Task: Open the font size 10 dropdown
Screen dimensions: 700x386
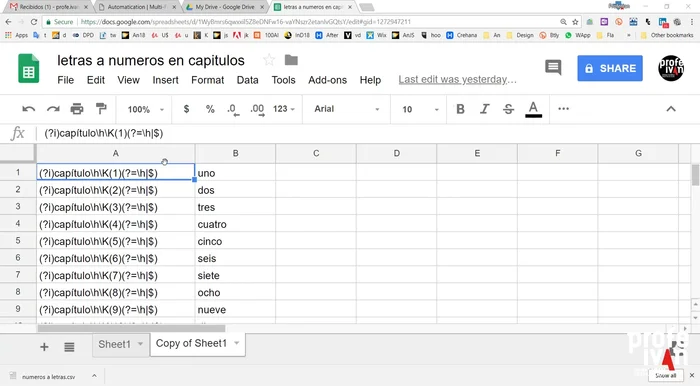Action: tap(420, 109)
